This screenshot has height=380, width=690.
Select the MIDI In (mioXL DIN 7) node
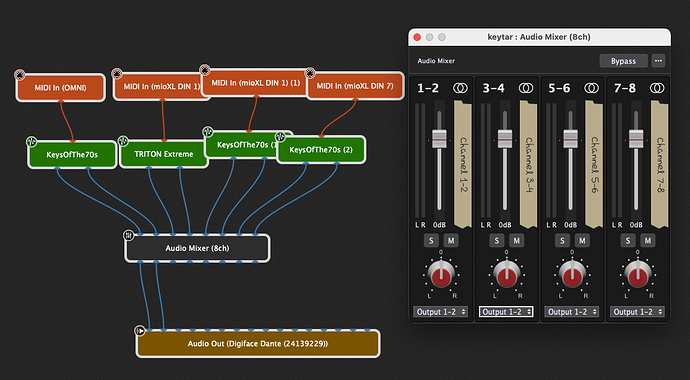tap(356, 86)
